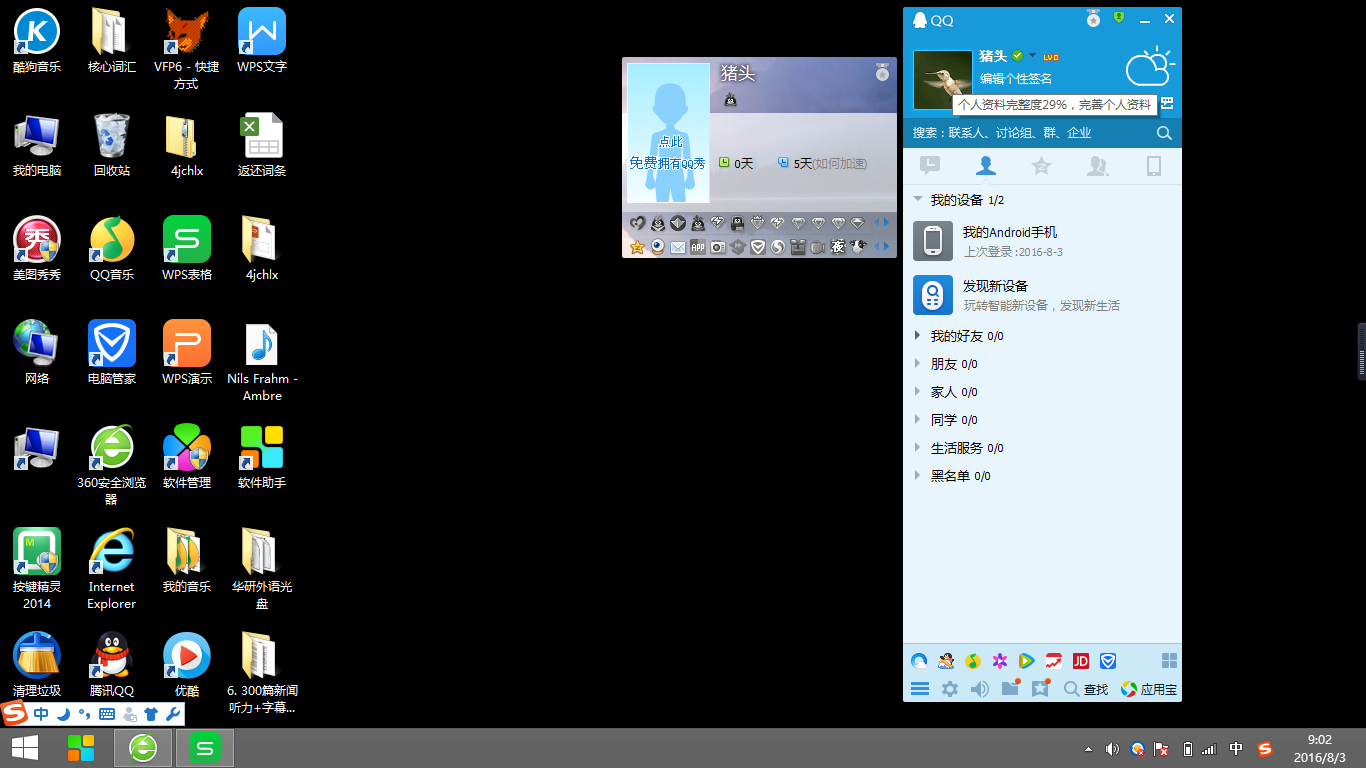Image resolution: width=1366 pixels, height=768 pixels.
Task: Select 我的Android手机 device
Action: [1042, 241]
